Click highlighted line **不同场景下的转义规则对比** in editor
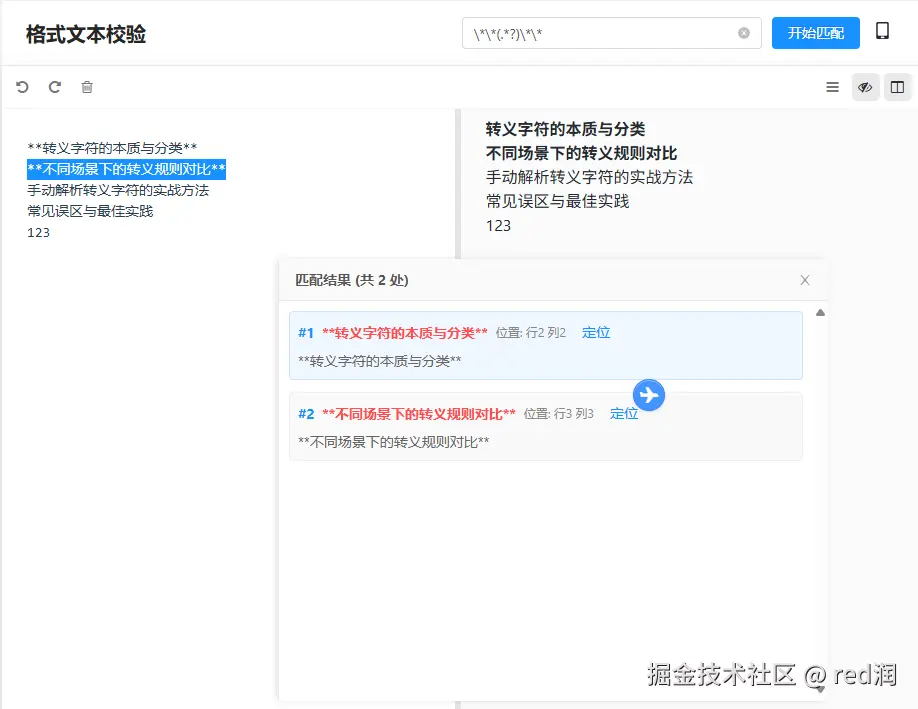This screenshot has width=918, height=709. click(x=126, y=169)
